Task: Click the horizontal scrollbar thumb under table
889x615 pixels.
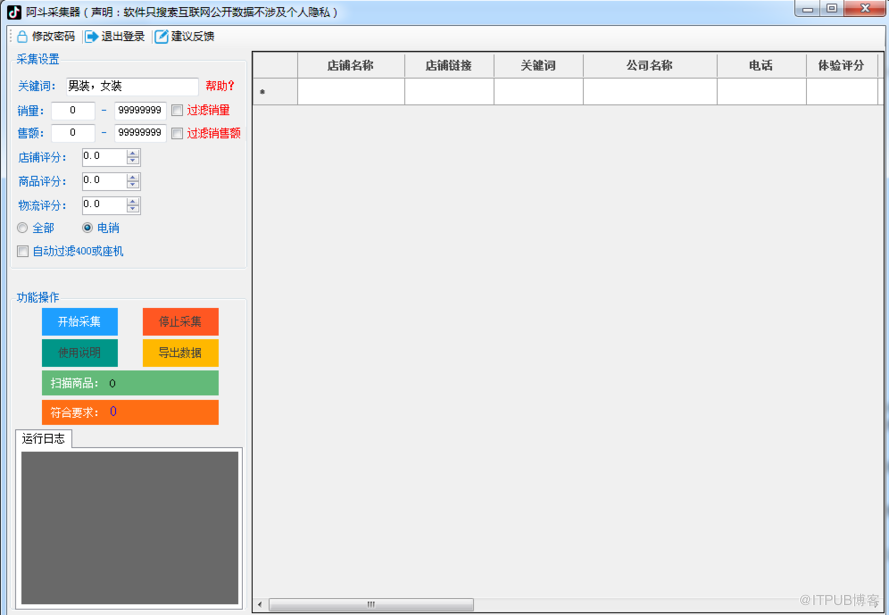Action: point(371,604)
